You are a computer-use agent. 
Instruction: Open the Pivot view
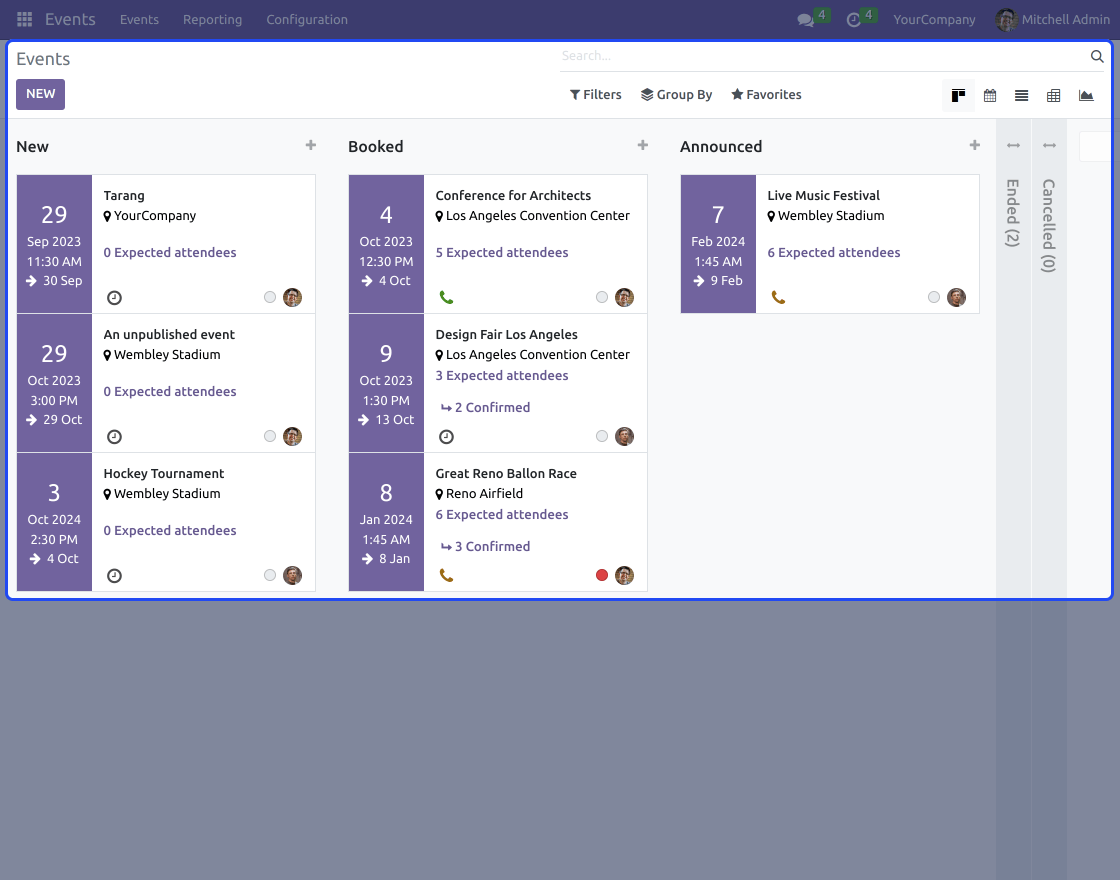tap(1053, 95)
